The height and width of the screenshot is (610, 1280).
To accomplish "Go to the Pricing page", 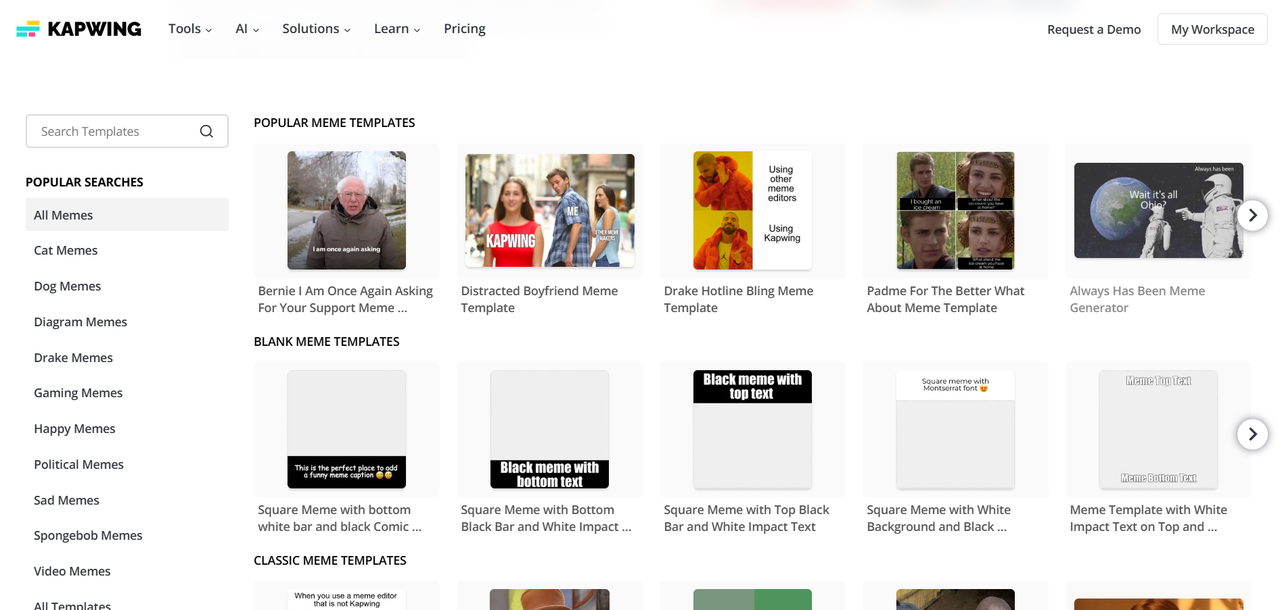I will (x=465, y=29).
